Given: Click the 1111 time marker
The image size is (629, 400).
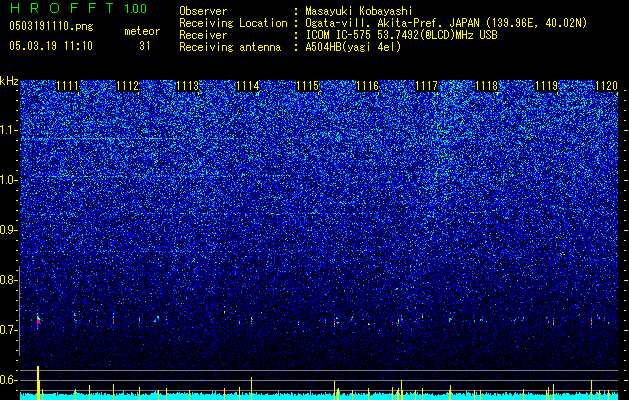Looking at the screenshot, I should tap(67, 86).
